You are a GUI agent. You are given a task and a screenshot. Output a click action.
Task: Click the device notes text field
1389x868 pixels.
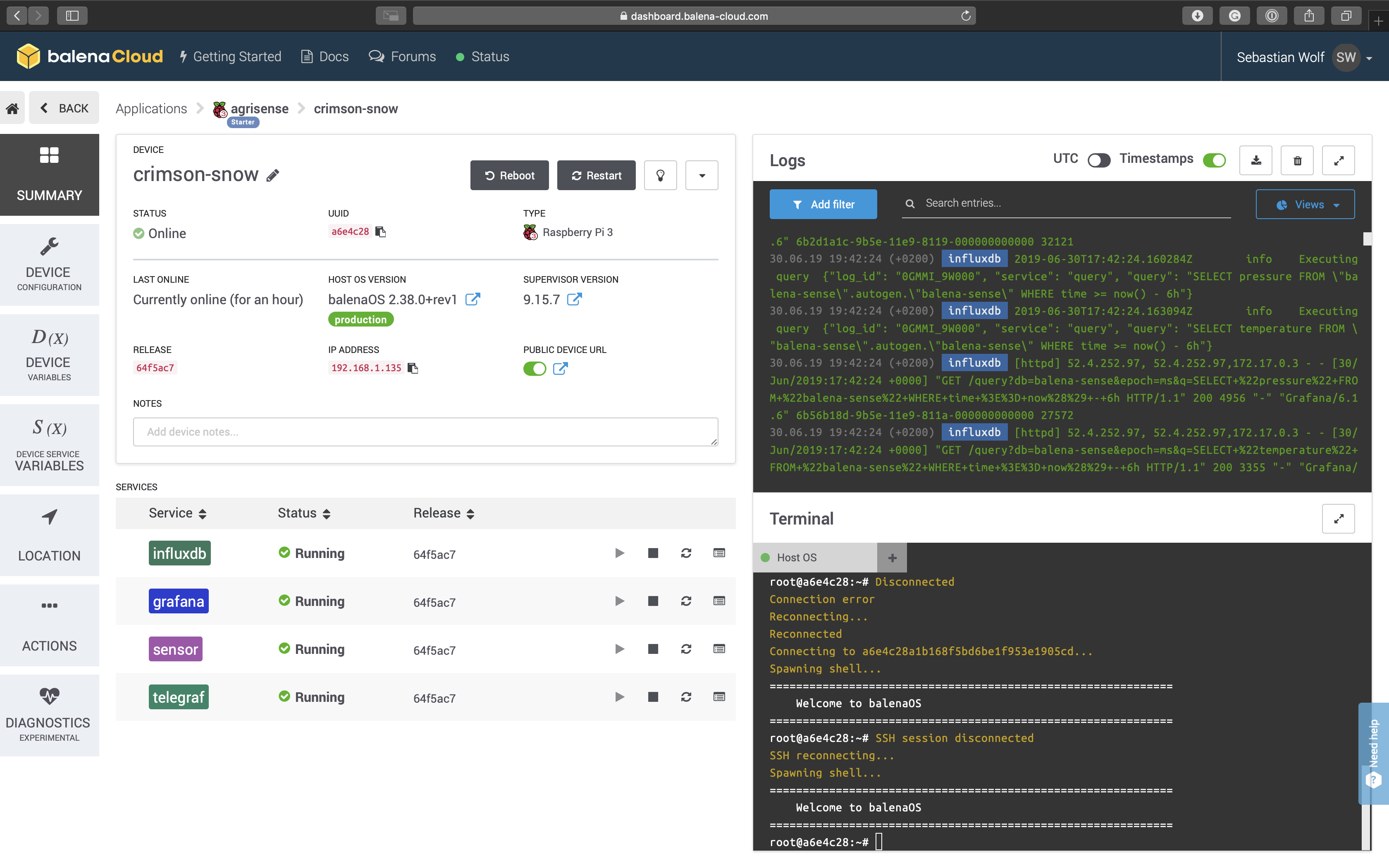(425, 432)
